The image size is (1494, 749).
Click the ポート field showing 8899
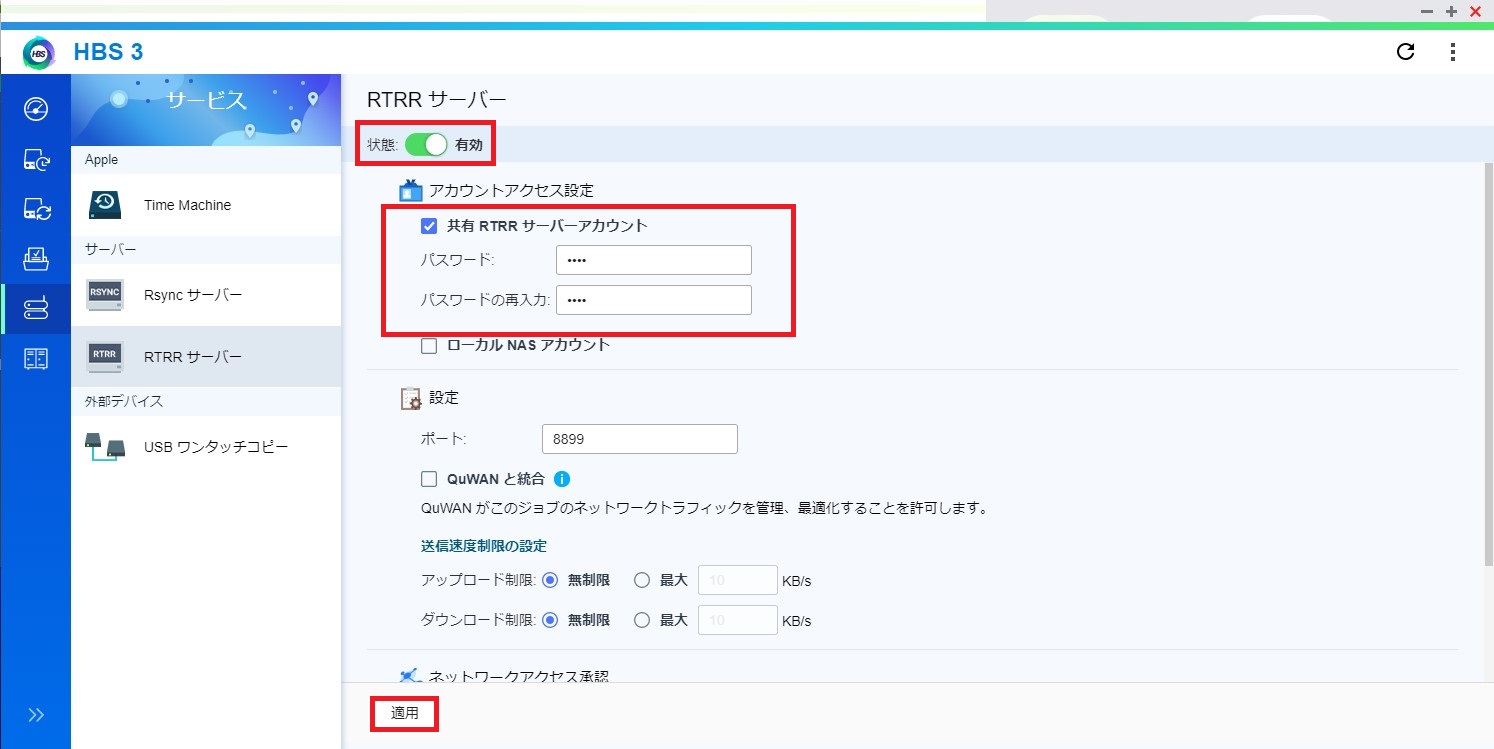coord(640,439)
